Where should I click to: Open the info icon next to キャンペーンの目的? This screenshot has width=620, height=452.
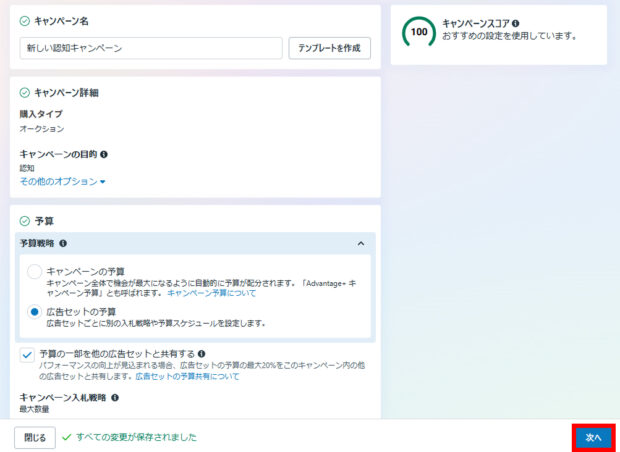pyautogui.click(x=104, y=154)
